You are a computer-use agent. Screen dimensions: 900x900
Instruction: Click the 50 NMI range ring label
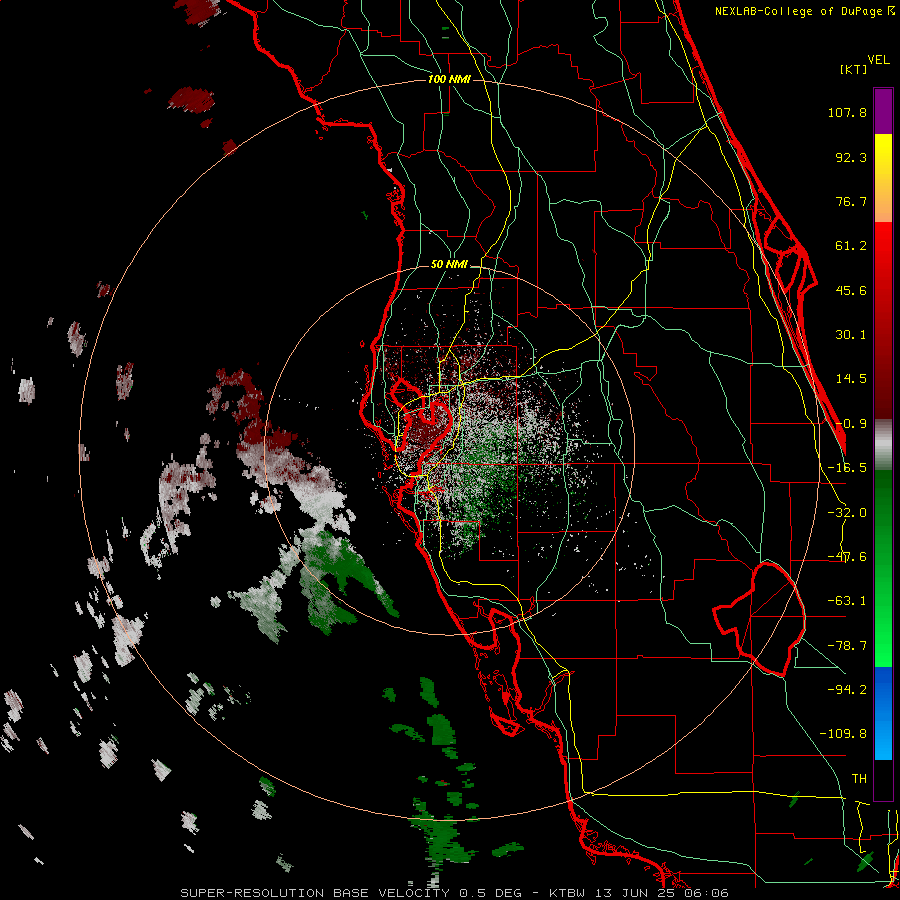(449, 264)
